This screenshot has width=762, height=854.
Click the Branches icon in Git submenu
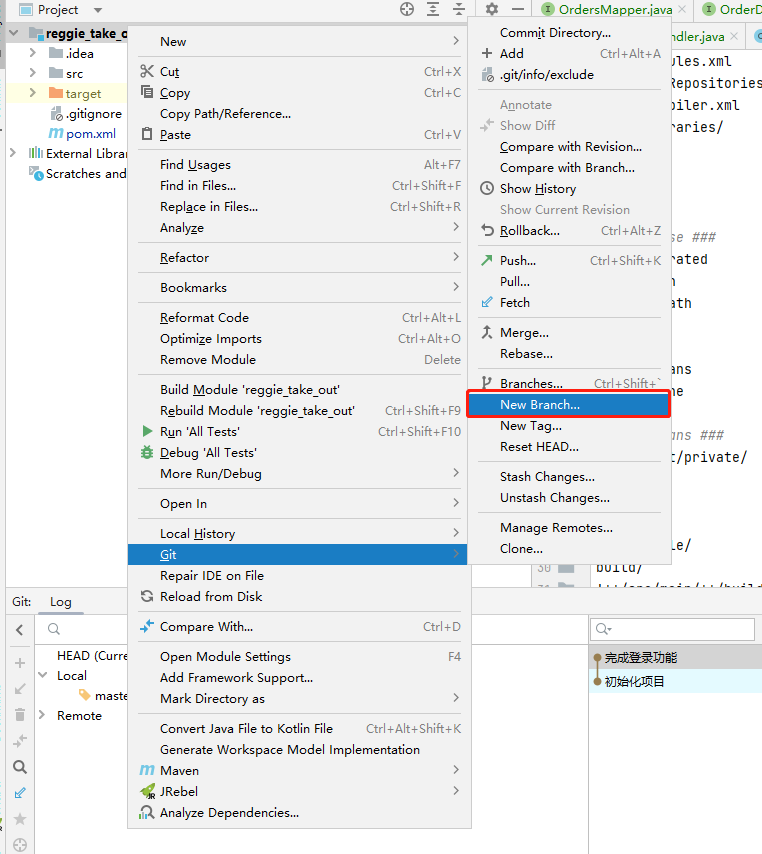click(x=487, y=383)
